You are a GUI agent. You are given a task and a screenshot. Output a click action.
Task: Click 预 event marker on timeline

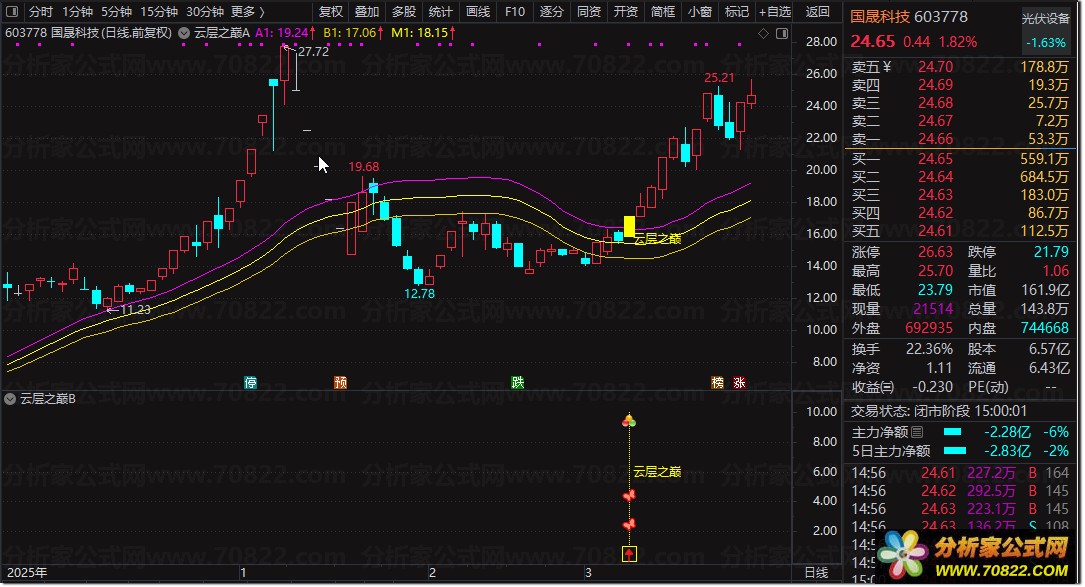pos(340,383)
